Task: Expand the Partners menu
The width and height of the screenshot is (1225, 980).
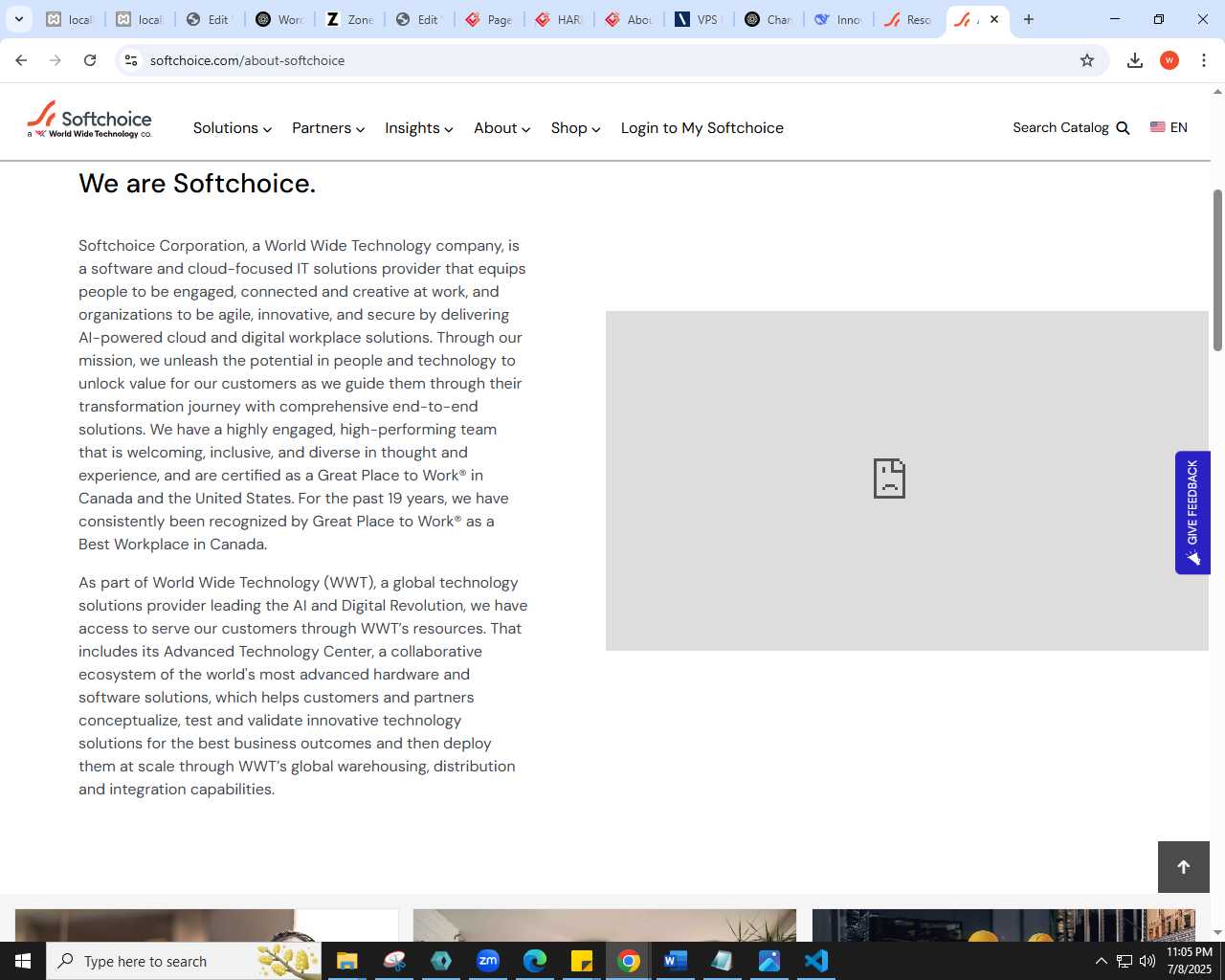Action: point(328,128)
